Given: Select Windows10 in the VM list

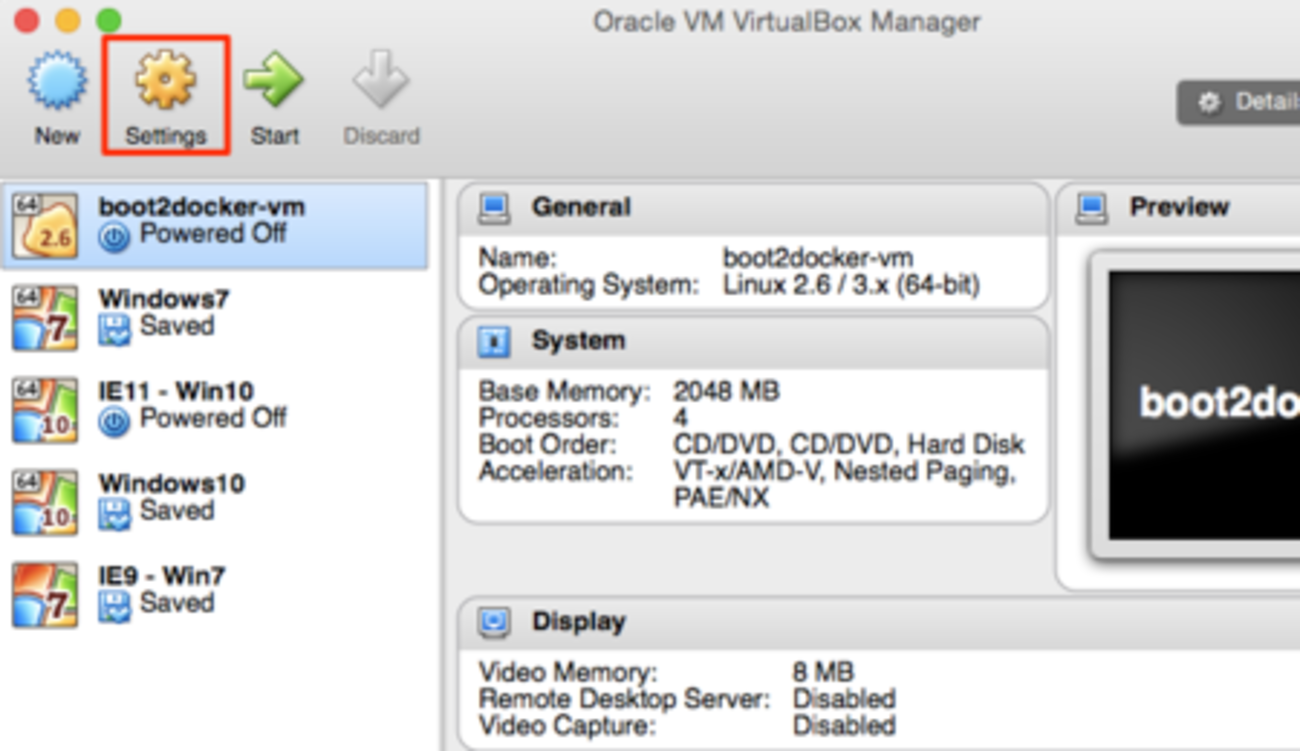Looking at the screenshot, I should coord(214,503).
